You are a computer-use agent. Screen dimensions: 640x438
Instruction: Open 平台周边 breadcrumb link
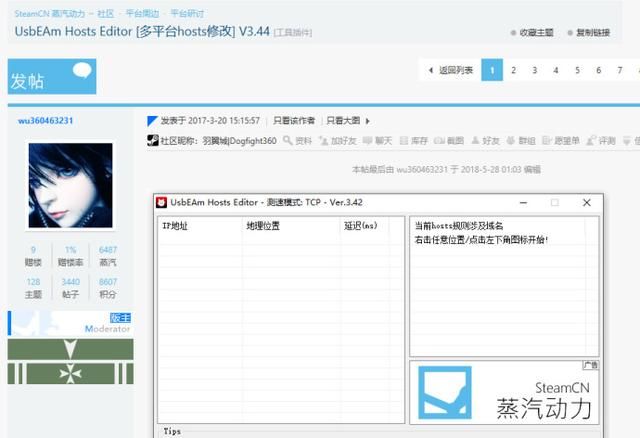point(142,13)
